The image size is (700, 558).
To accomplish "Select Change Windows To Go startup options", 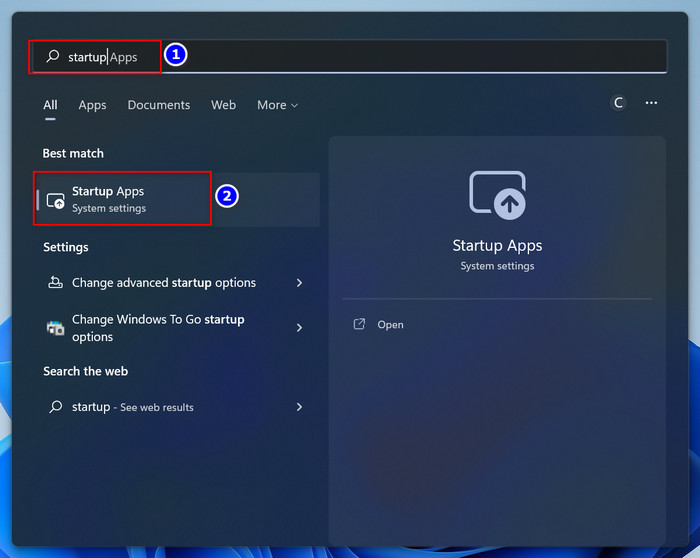I will tap(177, 328).
